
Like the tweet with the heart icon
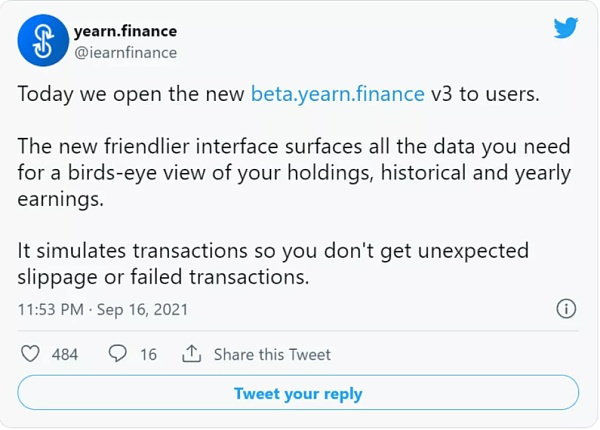tap(30, 353)
